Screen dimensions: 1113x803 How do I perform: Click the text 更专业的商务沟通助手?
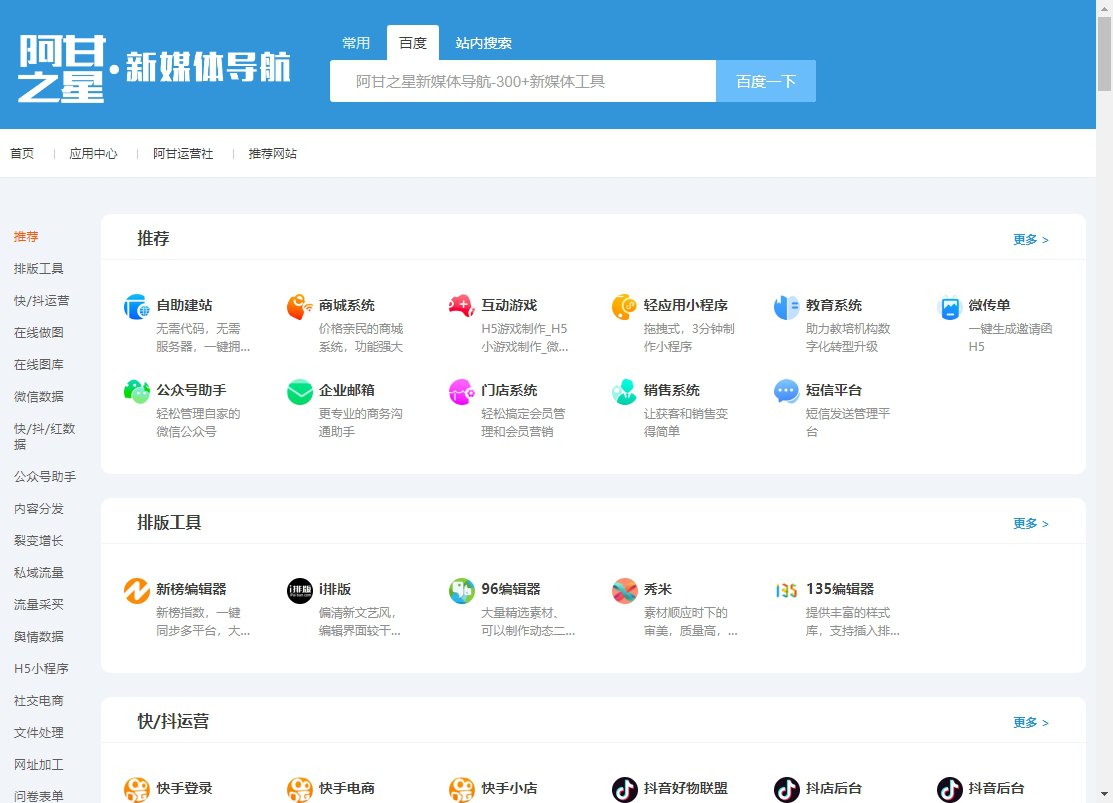coord(361,422)
